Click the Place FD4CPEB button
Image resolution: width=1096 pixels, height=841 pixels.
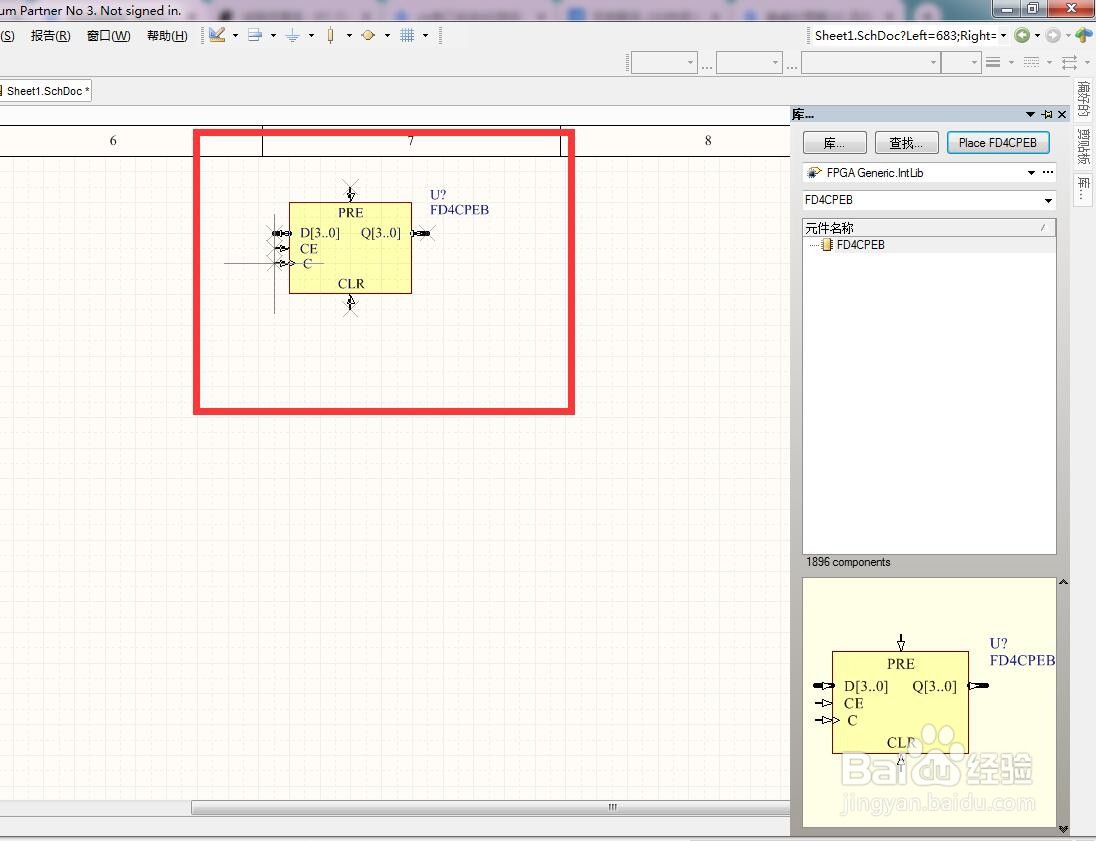click(998, 143)
